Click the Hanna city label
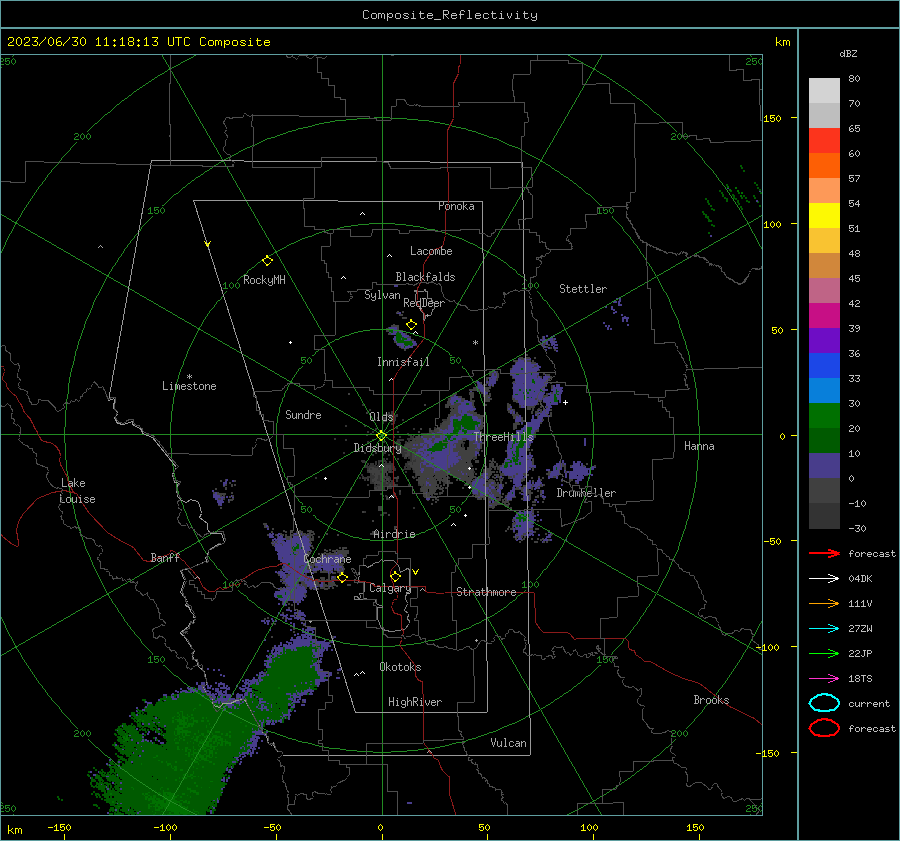900x841 pixels. [x=699, y=446]
